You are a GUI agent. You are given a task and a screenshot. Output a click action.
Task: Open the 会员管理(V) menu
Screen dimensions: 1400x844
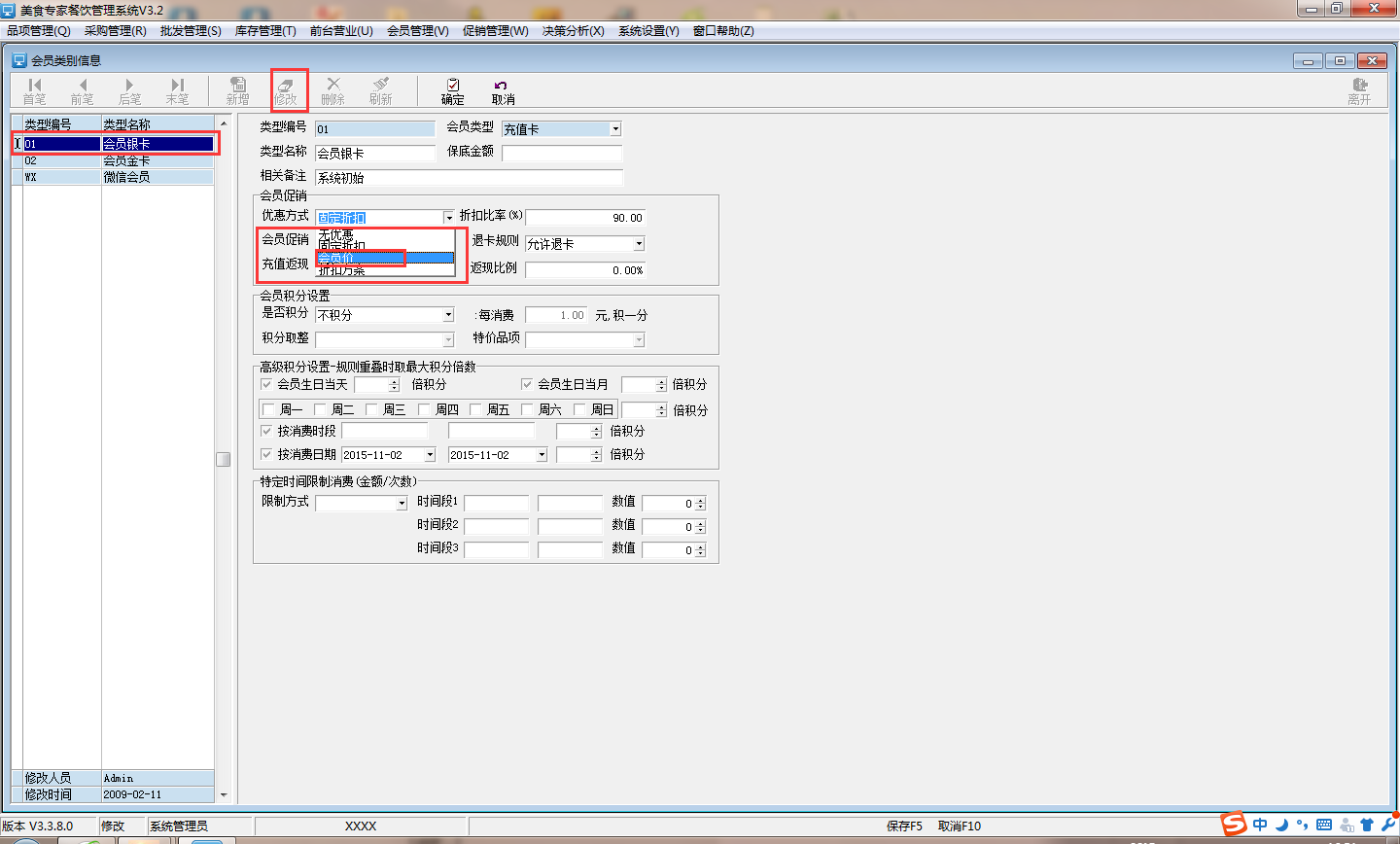coord(417,31)
